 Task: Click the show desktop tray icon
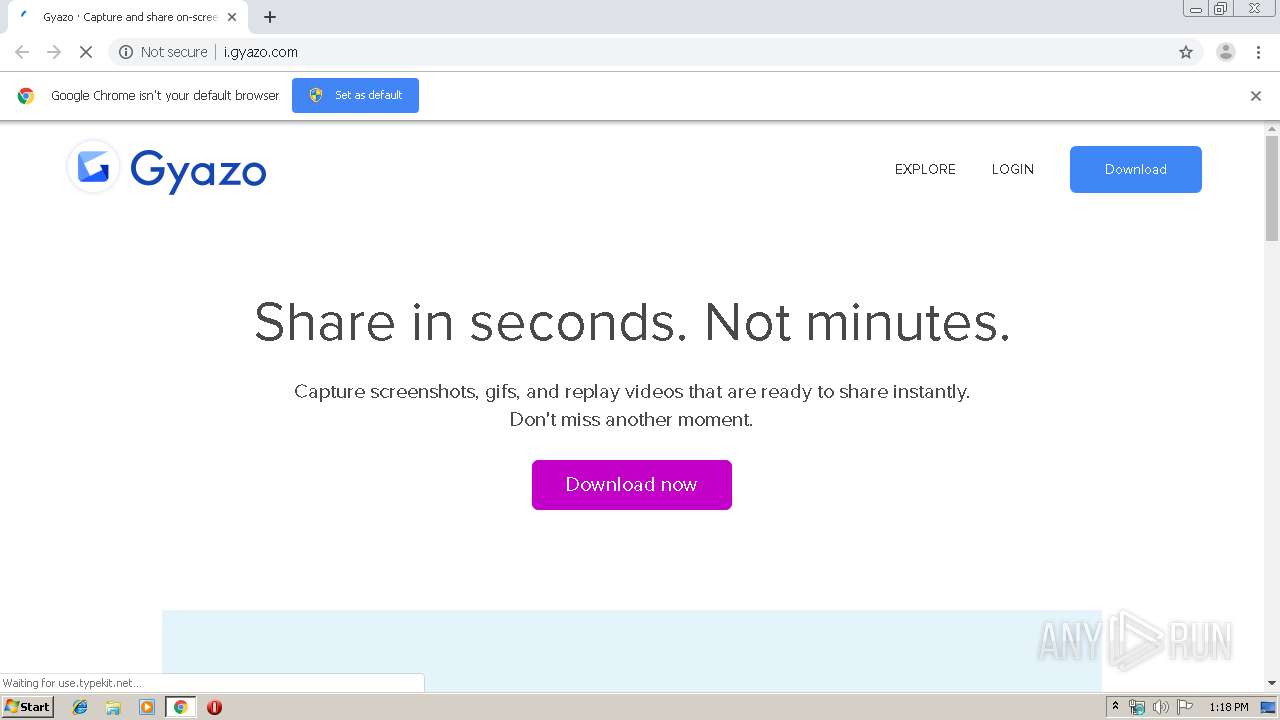[x=1268, y=707]
